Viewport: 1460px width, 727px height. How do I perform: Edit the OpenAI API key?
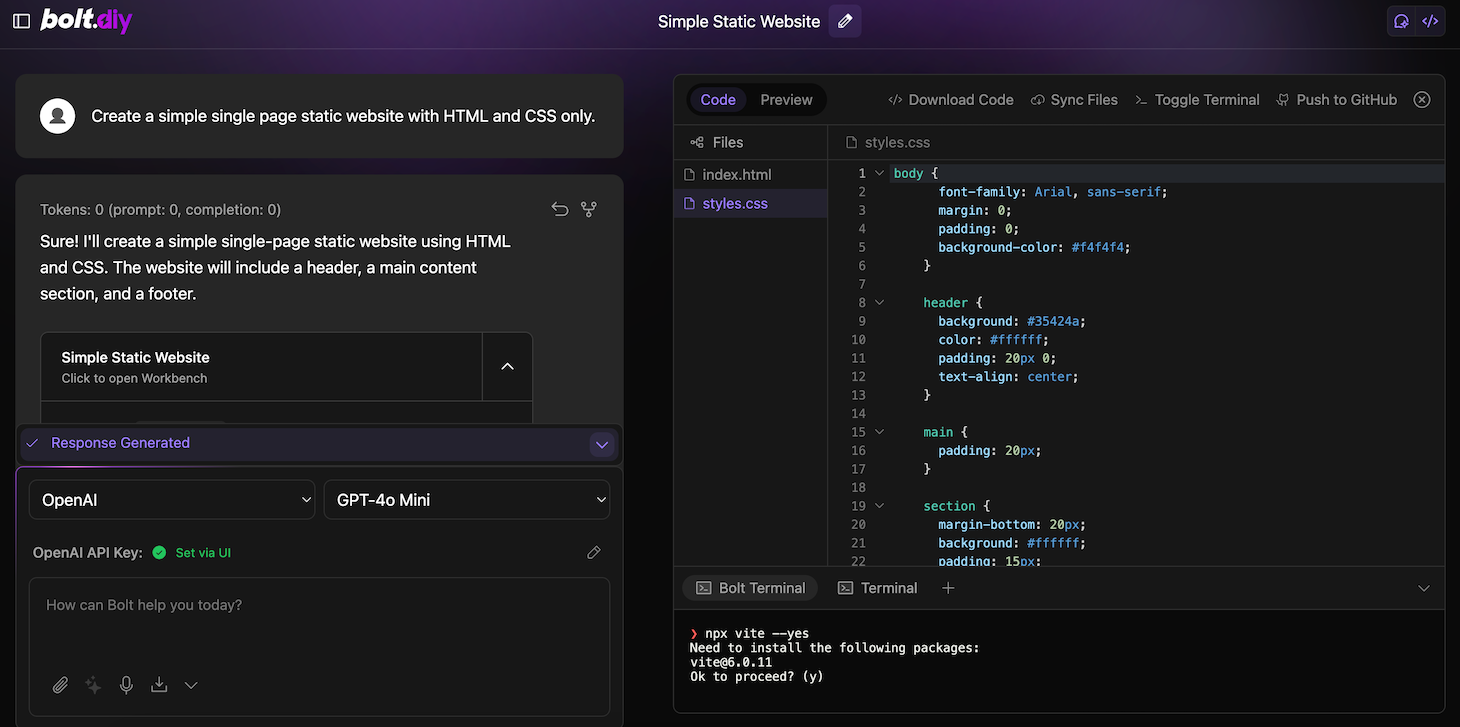pos(593,553)
